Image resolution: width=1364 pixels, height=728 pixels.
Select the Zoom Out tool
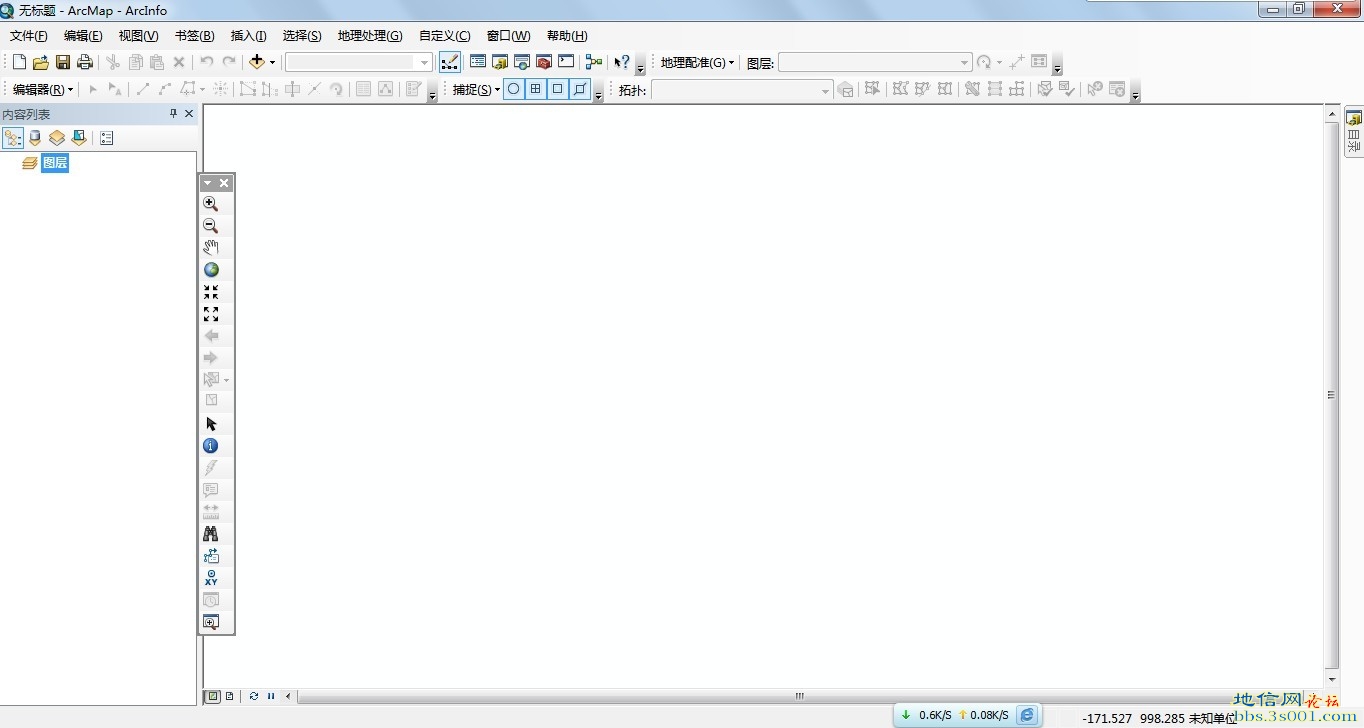coord(211,225)
